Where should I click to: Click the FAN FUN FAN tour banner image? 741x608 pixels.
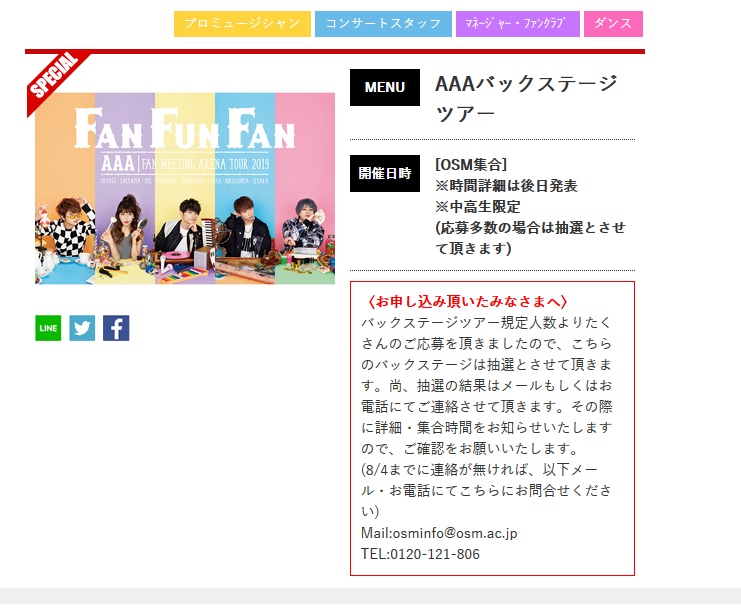click(185, 188)
